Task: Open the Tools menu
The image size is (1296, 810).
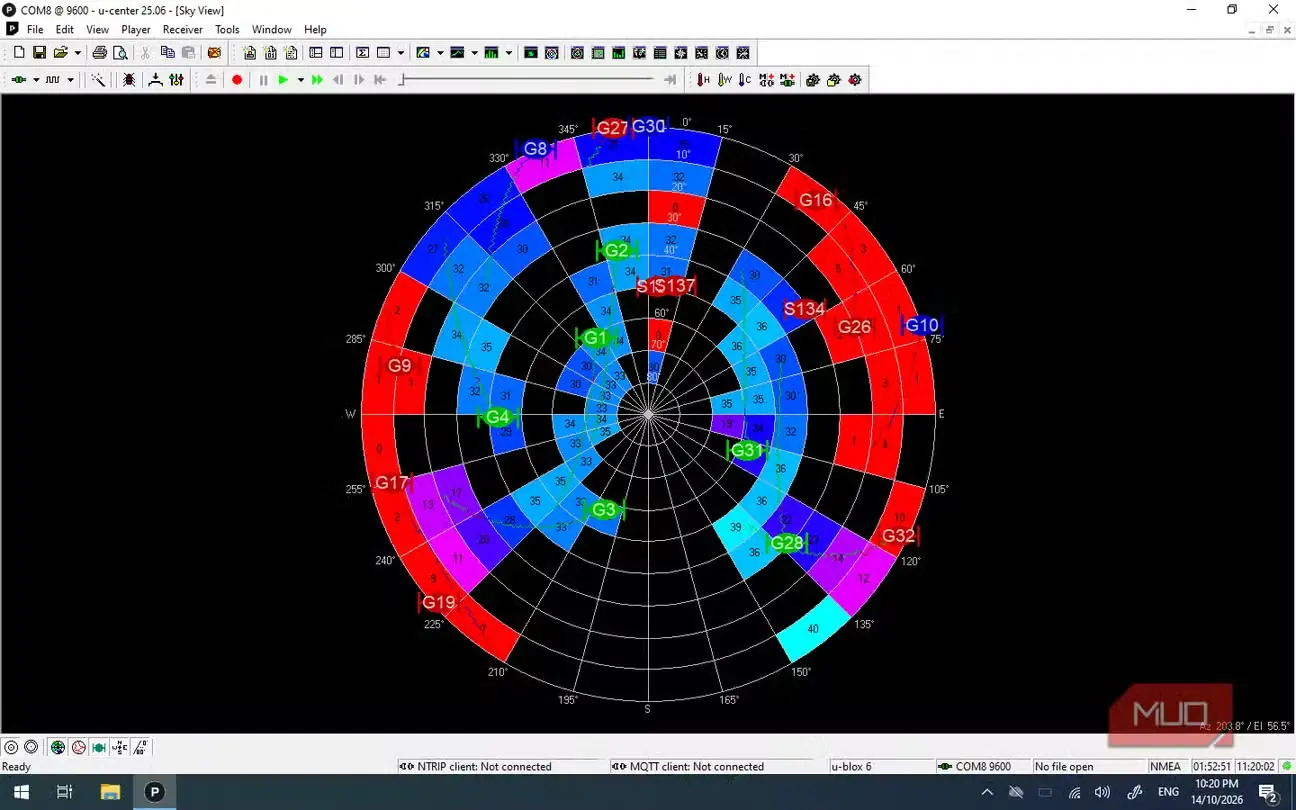Action: 227,30
